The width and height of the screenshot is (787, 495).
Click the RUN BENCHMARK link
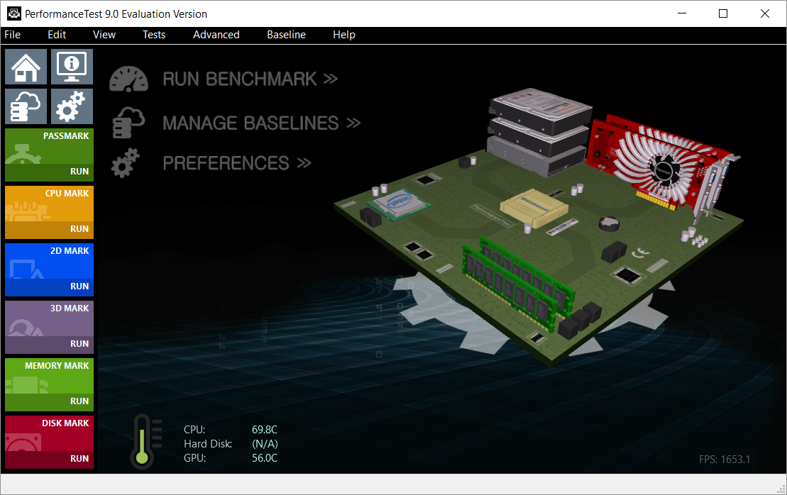[x=250, y=79]
